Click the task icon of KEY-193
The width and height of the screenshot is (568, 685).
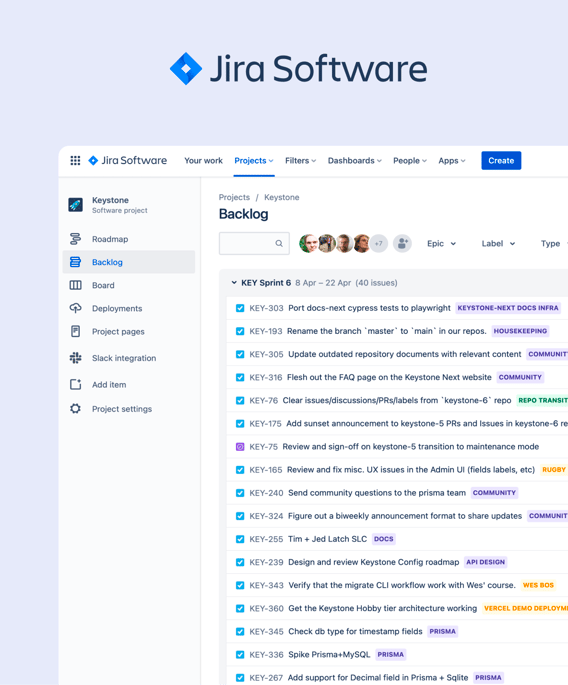pyautogui.click(x=240, y=331)
